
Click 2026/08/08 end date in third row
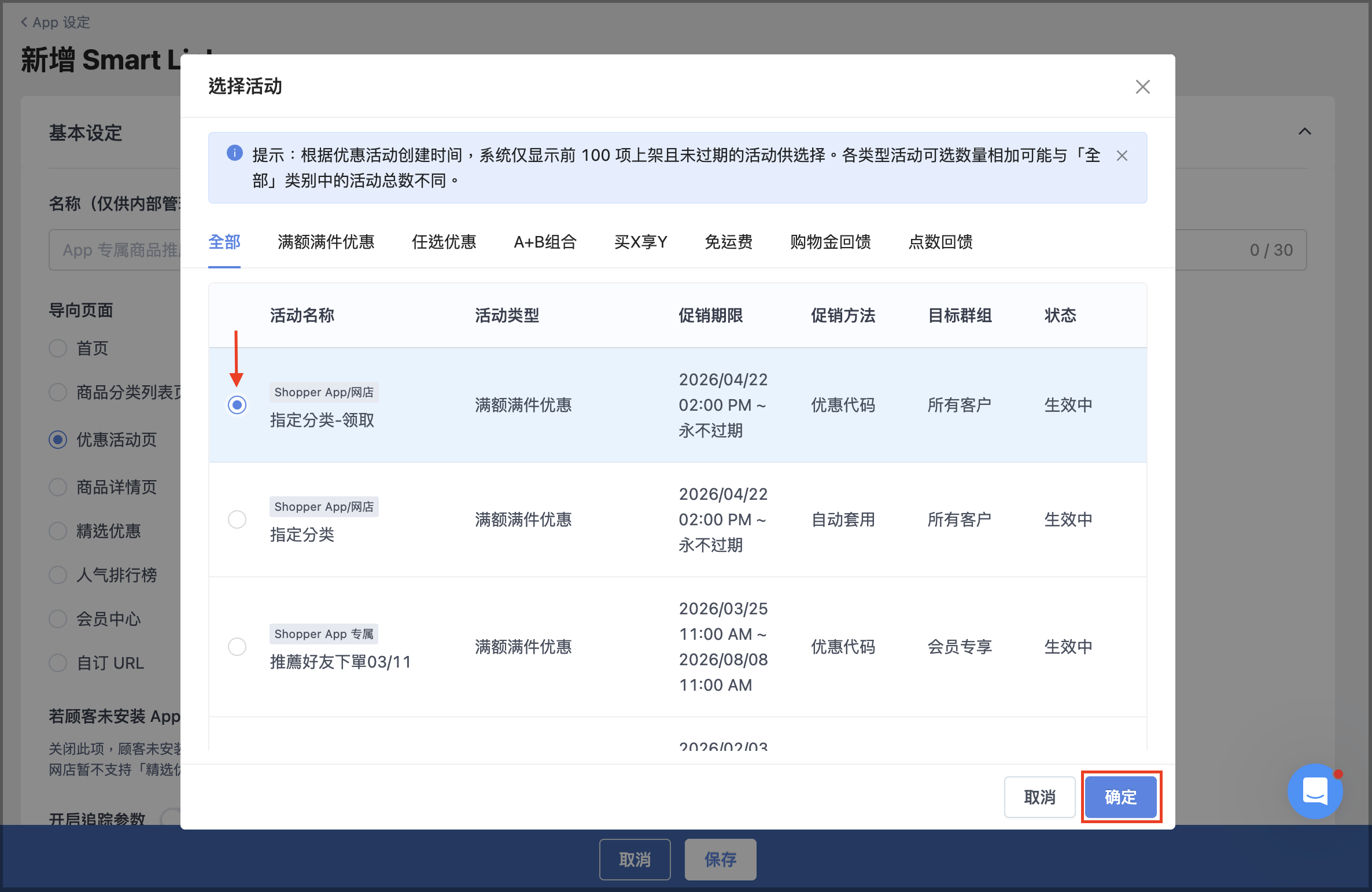tap(723, 659)
